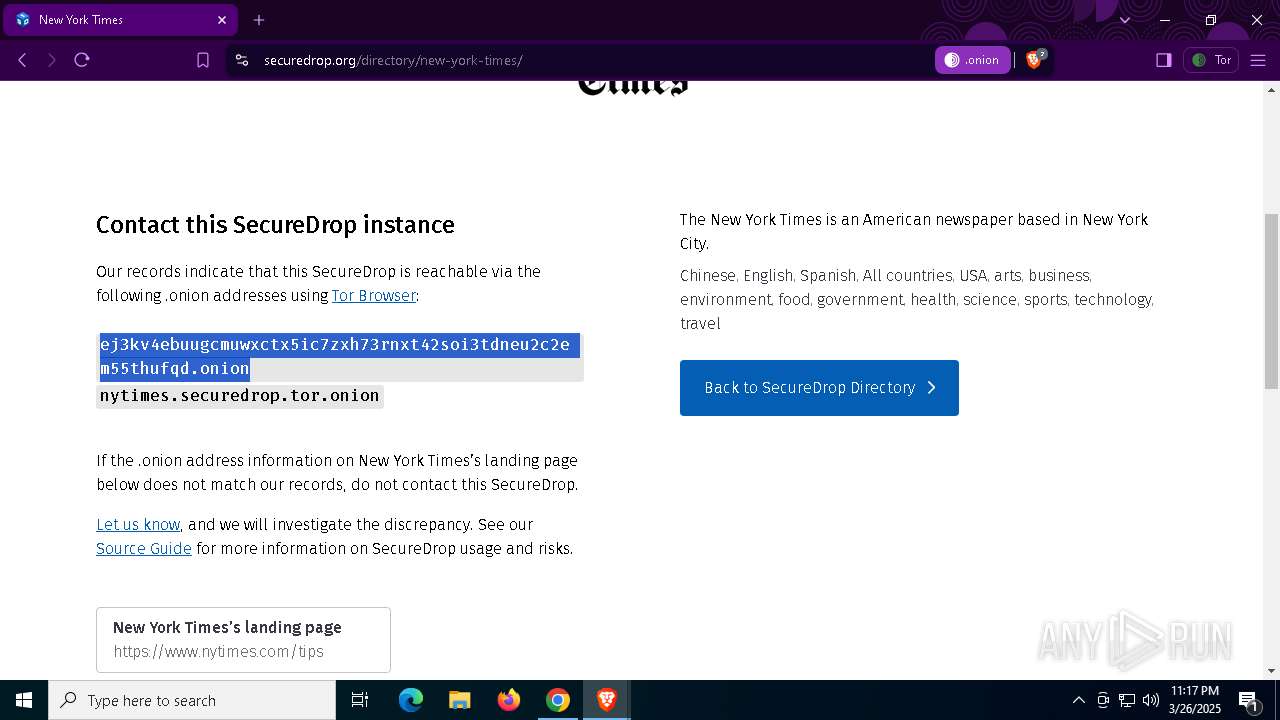Image resolution: width=1280 pixels, height=720 pixels.
Task: Follow the Tor Browser link
Action: click(x=374, y=296)
